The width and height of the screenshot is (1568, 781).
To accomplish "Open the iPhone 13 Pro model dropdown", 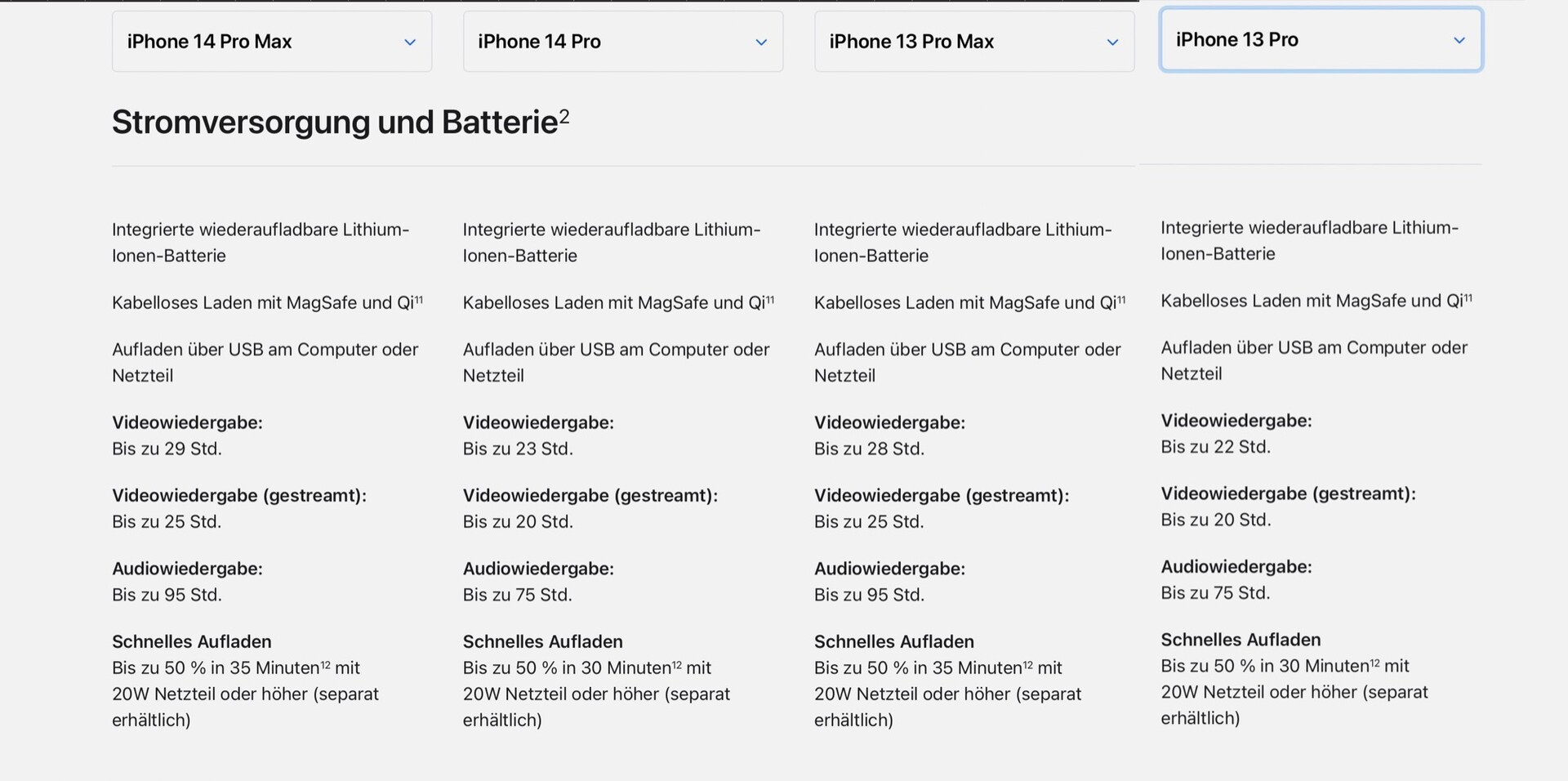I will pyautogui.click(x=1321, y=40).
